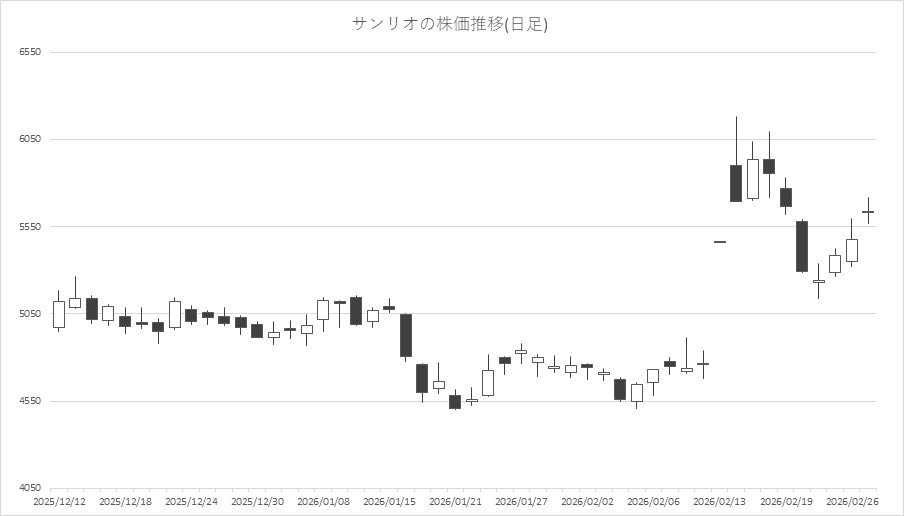Select the flat dash candle before the gap up
This screenshot has height=516, width=904.
click(720, 242)
